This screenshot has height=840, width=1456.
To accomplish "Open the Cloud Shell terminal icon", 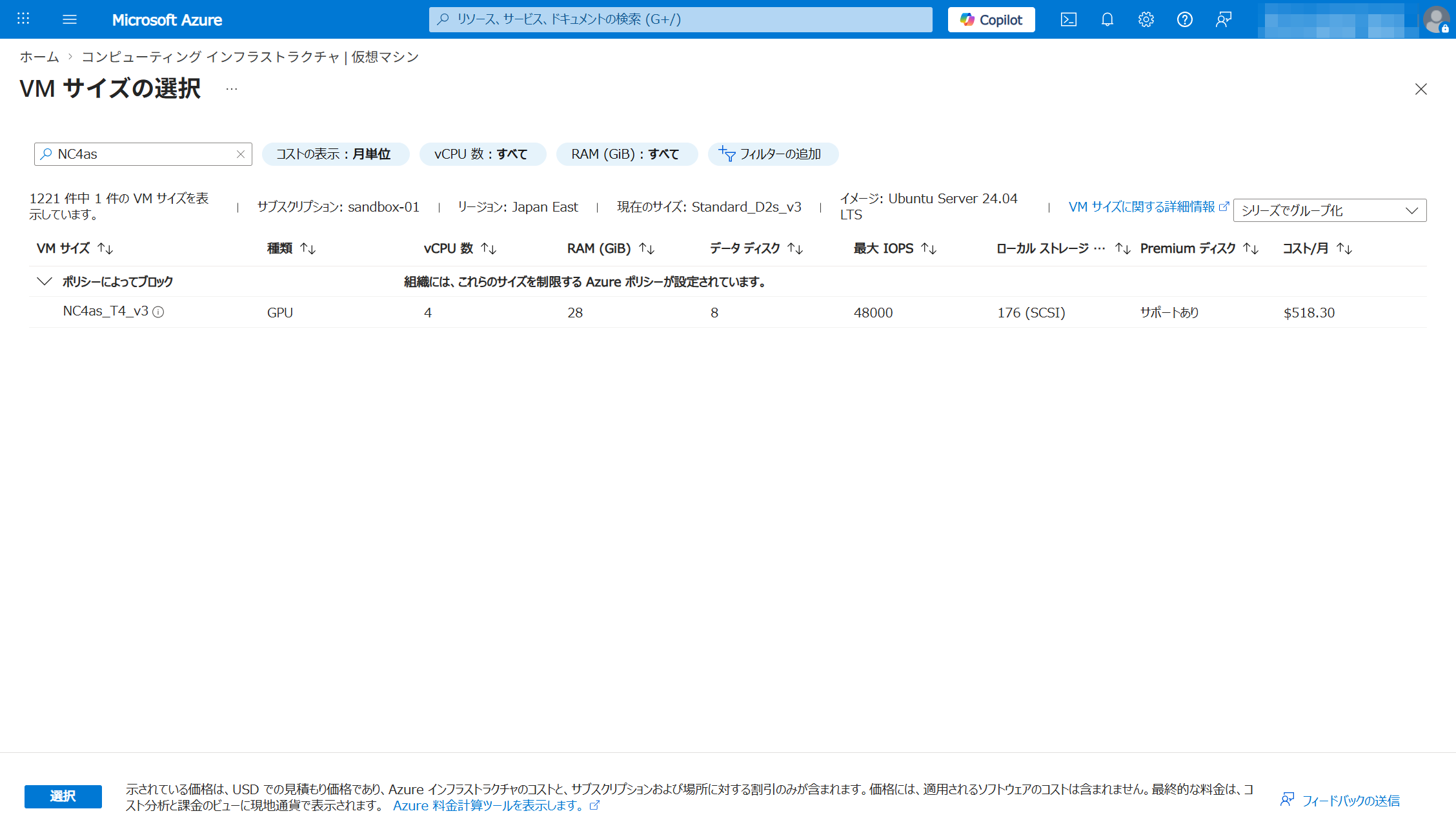I will tap(1068, 19).
